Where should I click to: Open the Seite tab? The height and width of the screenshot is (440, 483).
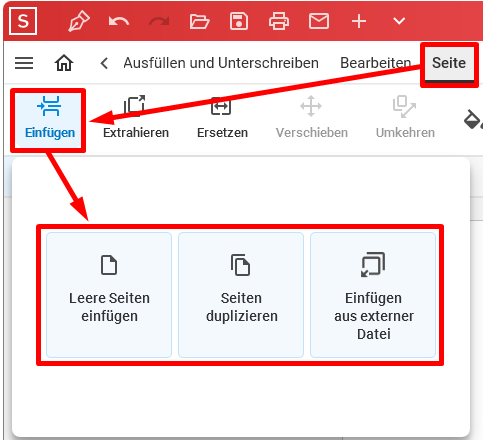449,63
